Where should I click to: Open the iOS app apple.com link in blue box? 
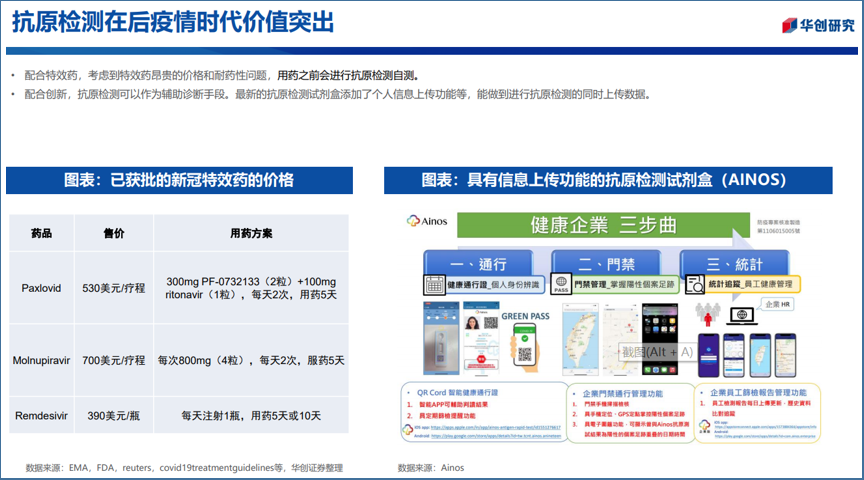point(495,428)
